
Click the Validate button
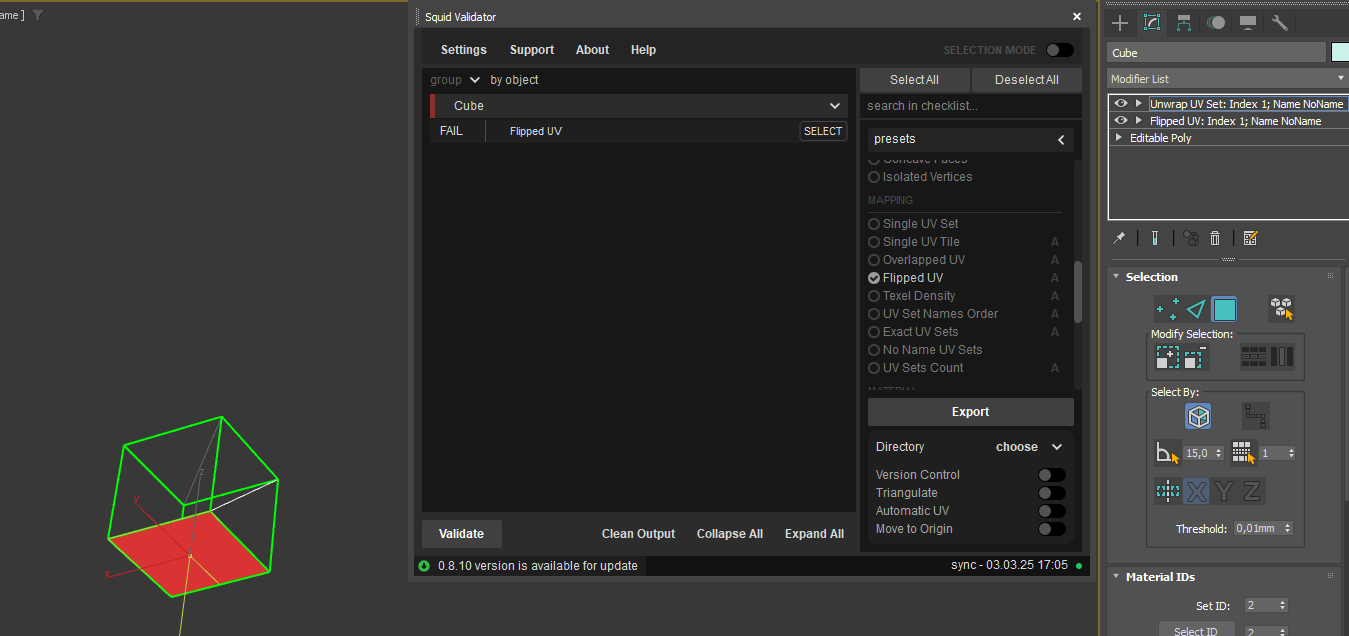coord(462,534)
